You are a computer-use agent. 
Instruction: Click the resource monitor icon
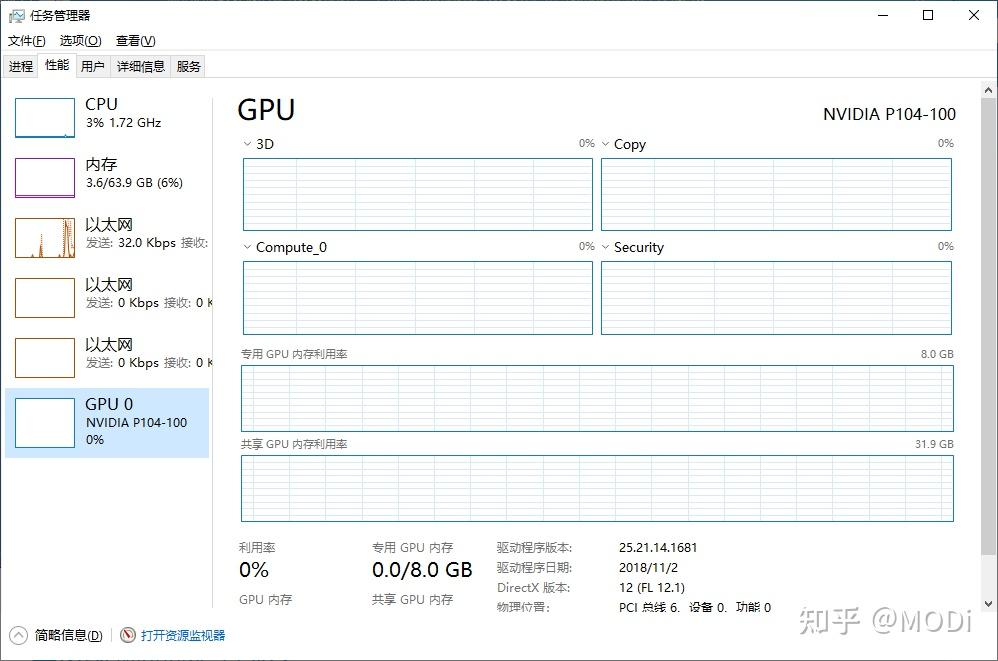point(128,635)
